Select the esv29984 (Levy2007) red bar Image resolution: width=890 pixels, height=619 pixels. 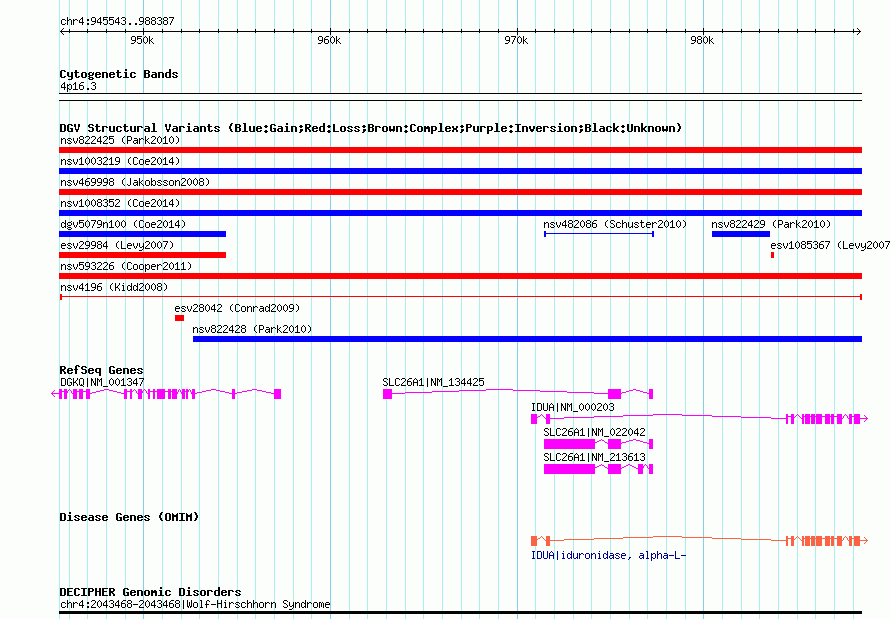(x=142, y=255)
